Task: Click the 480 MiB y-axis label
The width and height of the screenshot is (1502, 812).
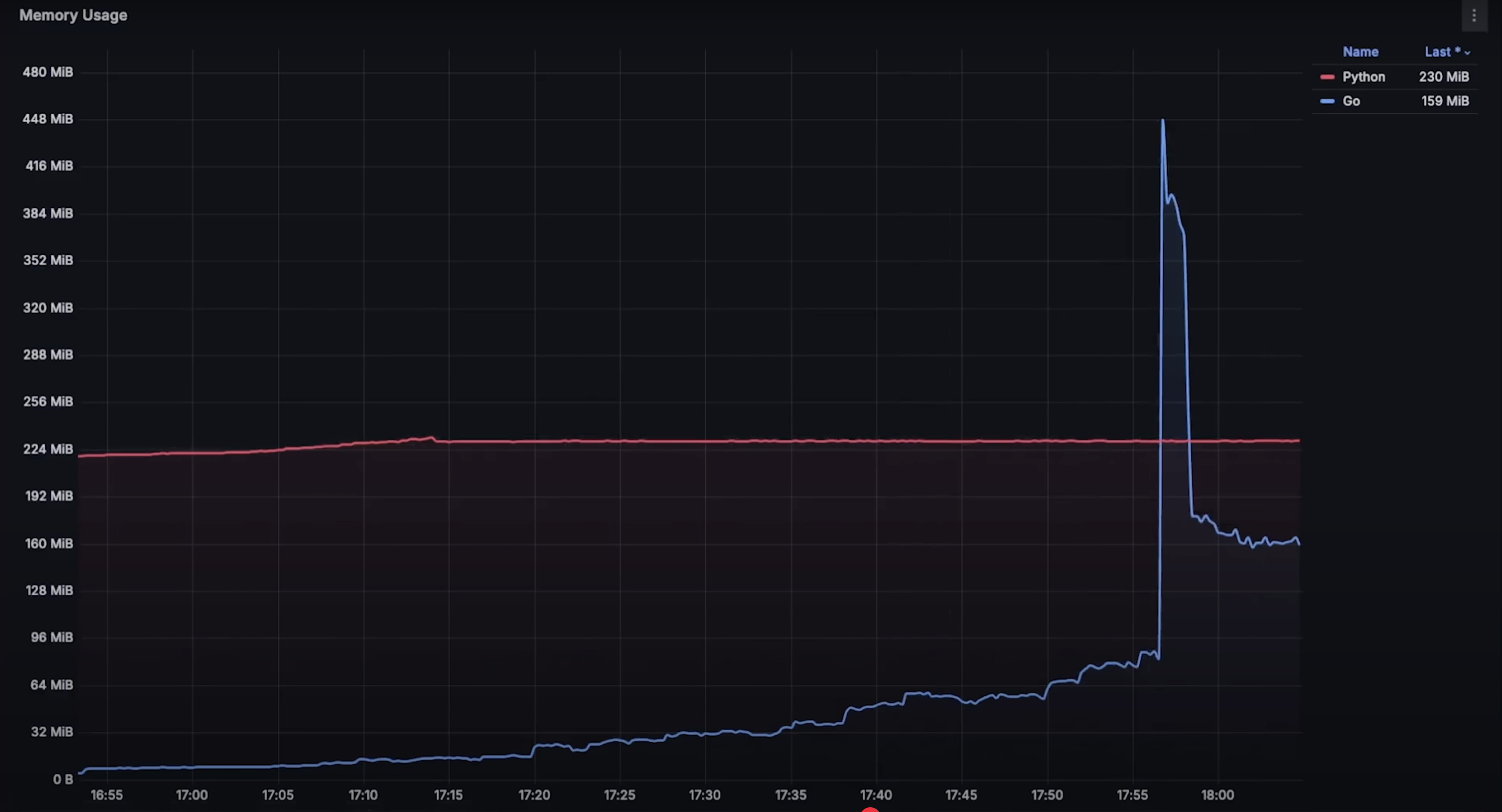Action: click(48, 72)
